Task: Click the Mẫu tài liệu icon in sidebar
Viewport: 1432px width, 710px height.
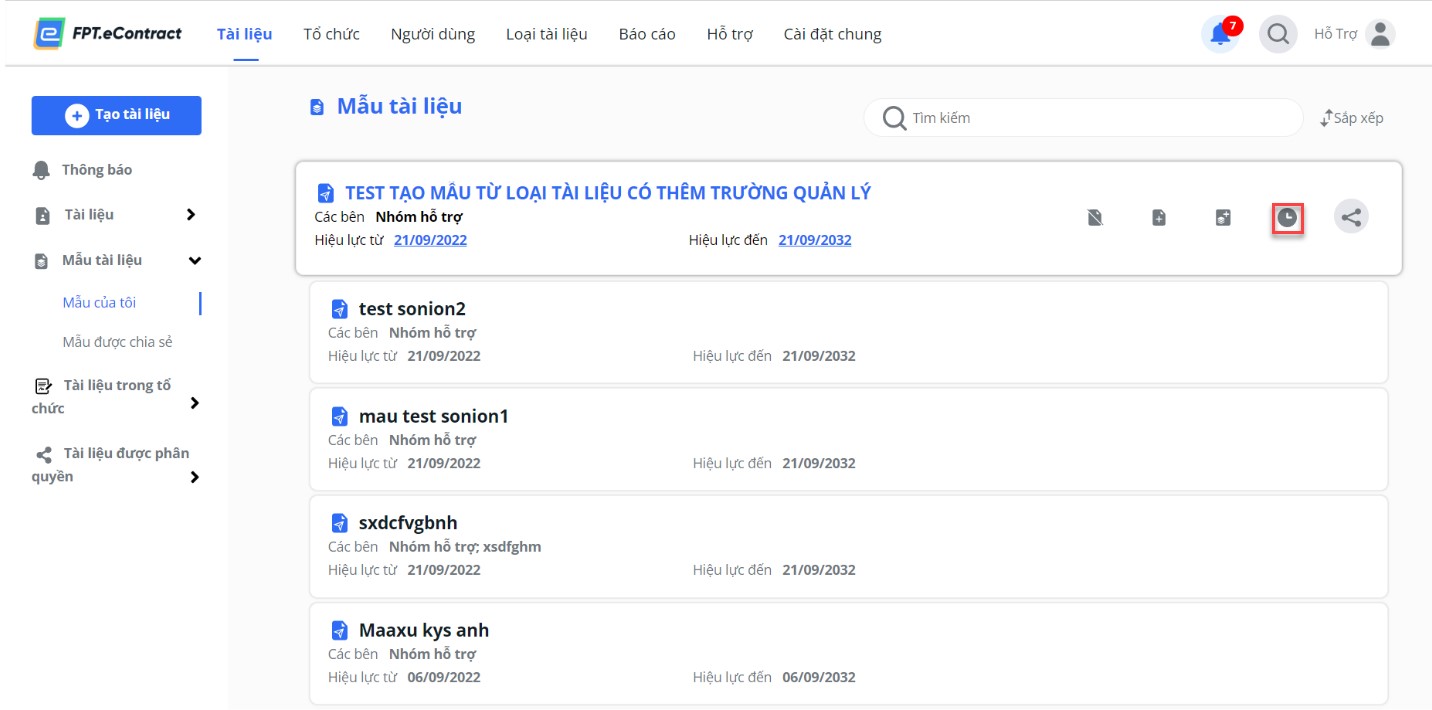Action: click(41, 261)
